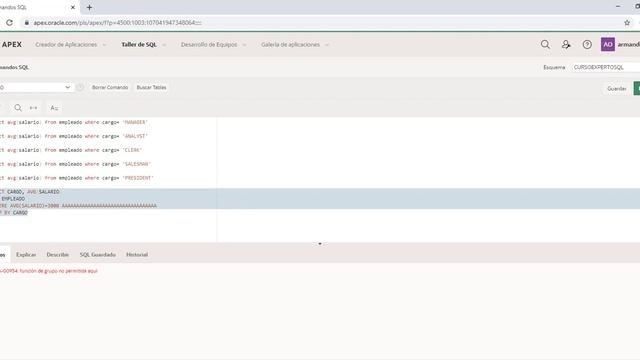Switch to Explicar tab
Viewport: 640px width, 360px height.
[x=26, y=254]
